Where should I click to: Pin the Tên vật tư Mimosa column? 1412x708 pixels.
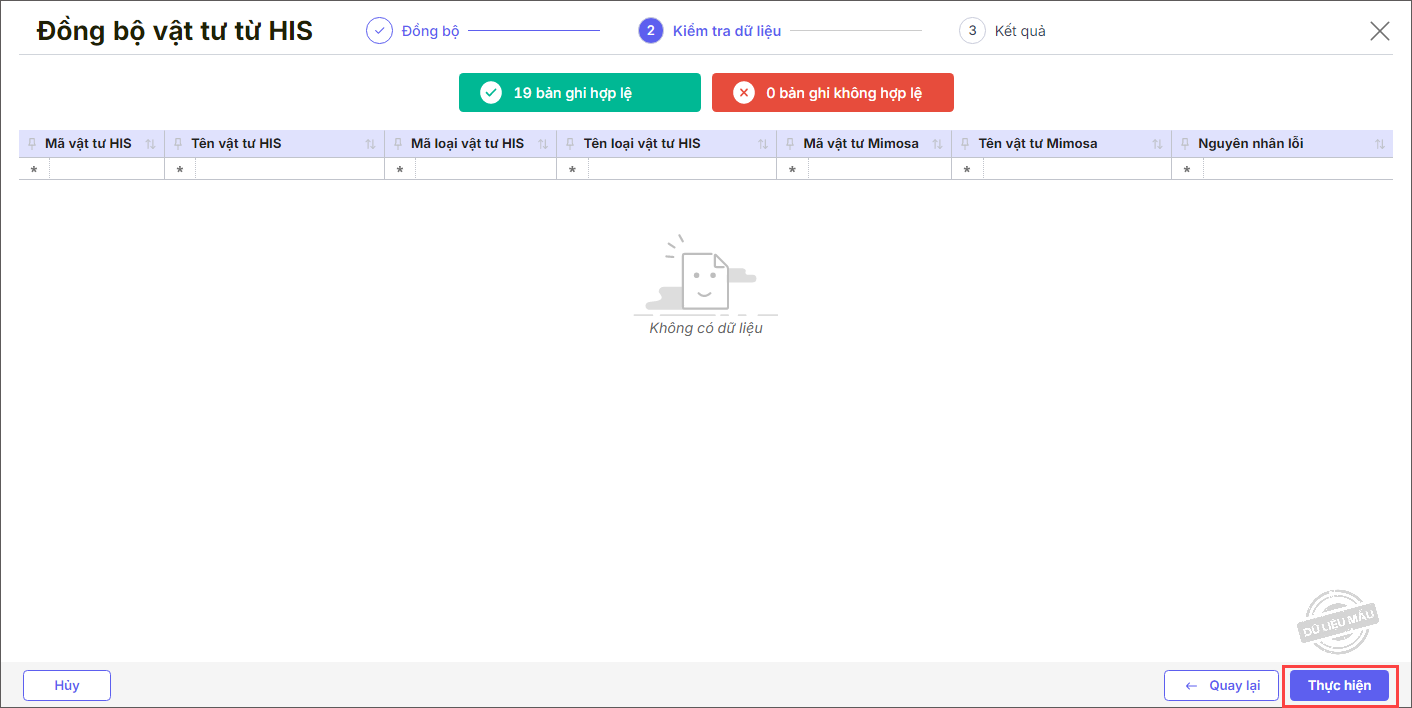point(966,144)
